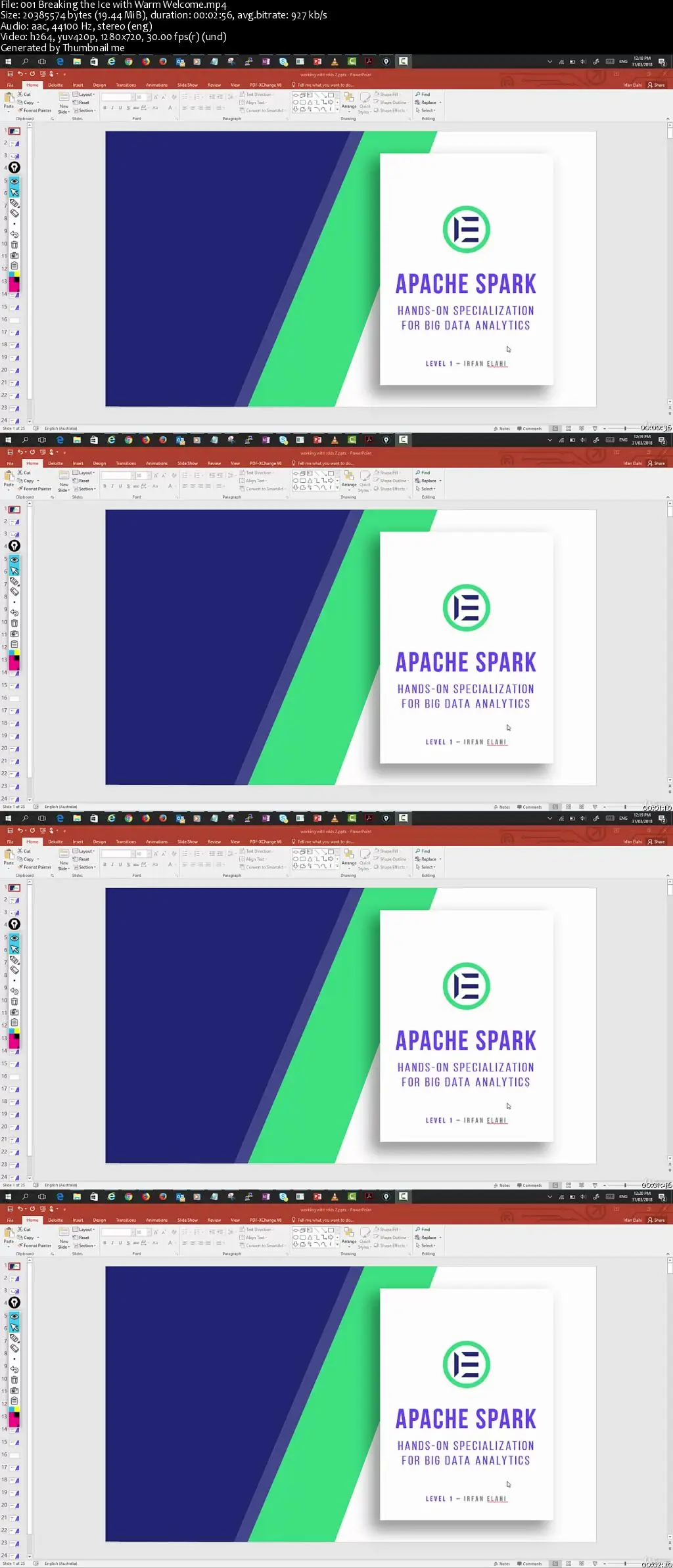Open Slide Show tab in second frame

point(187,463)
